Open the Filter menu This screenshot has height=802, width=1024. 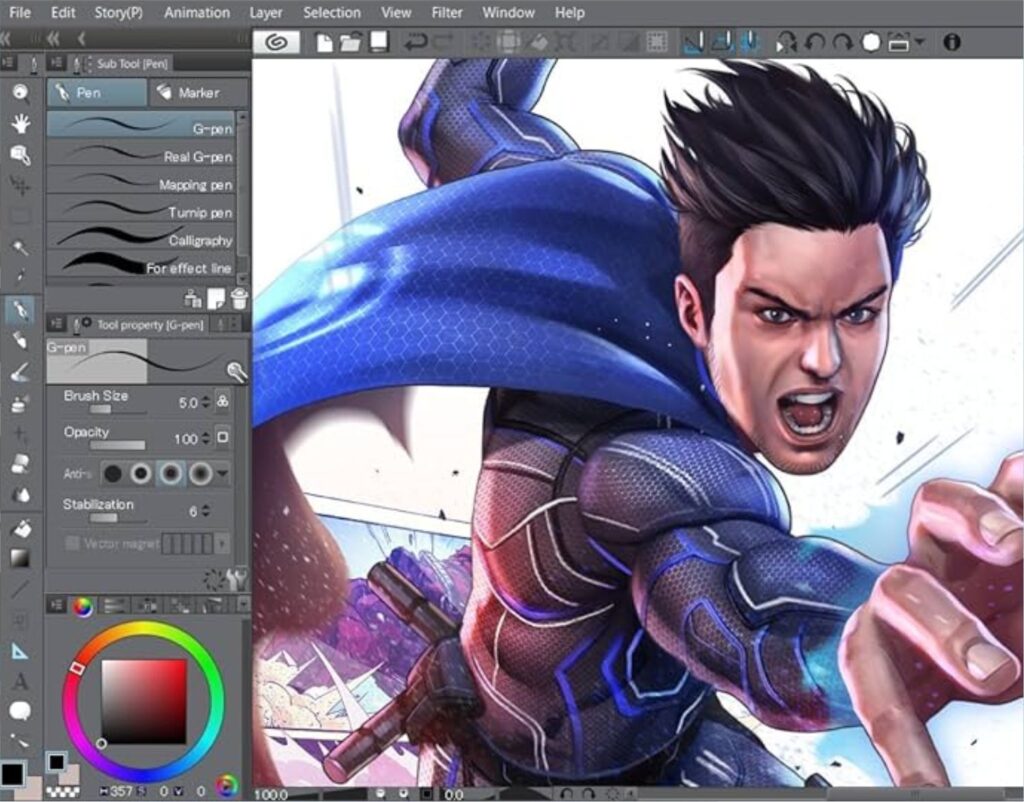(446, 13)
